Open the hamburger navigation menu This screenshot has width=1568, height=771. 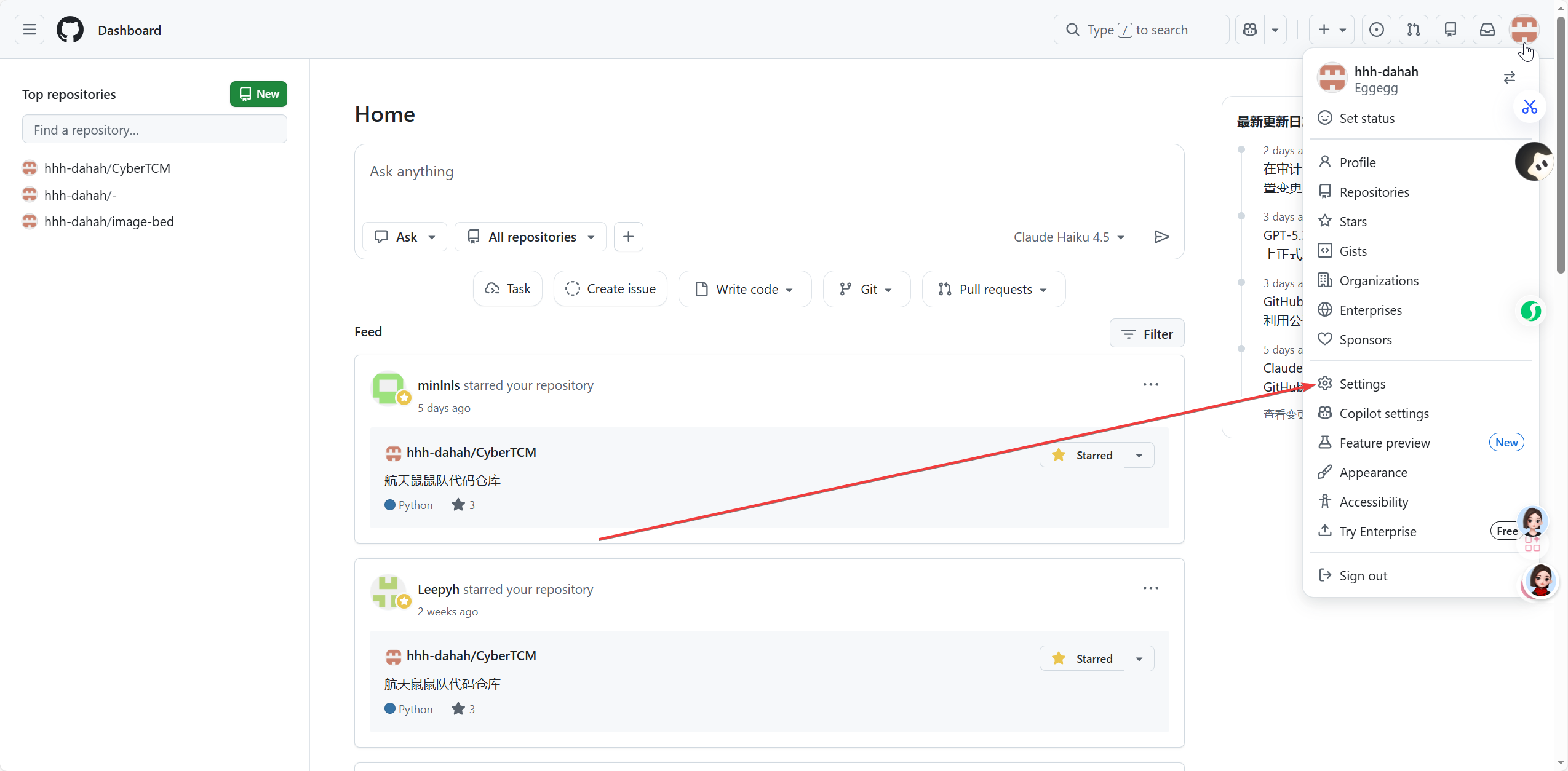click(x=29, y=30)
